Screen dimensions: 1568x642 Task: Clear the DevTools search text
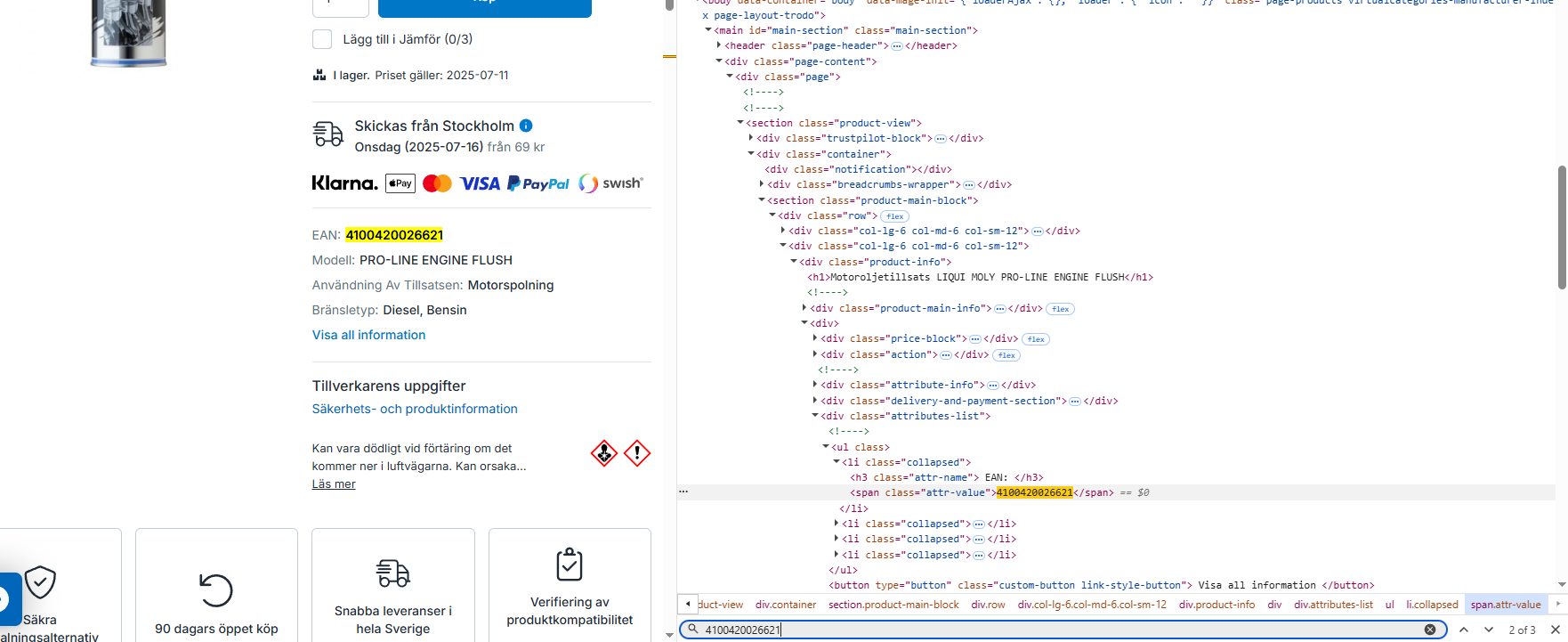point(1430,630)
